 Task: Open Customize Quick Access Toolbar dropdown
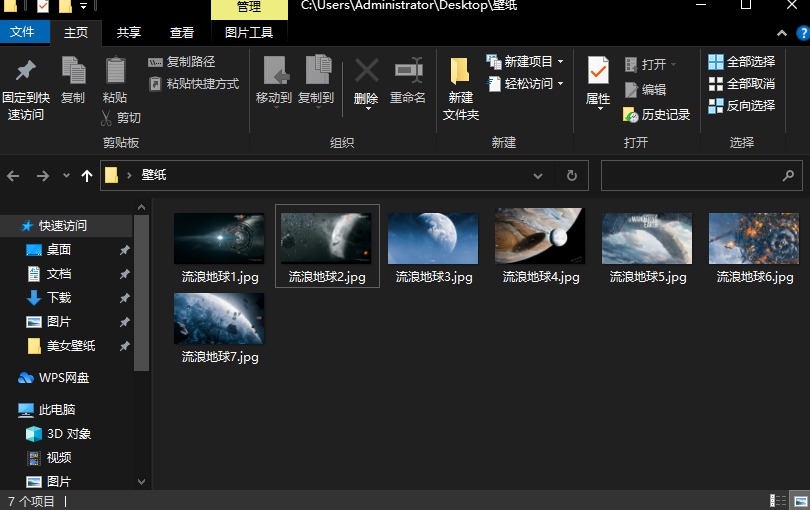tap(83, 6)
